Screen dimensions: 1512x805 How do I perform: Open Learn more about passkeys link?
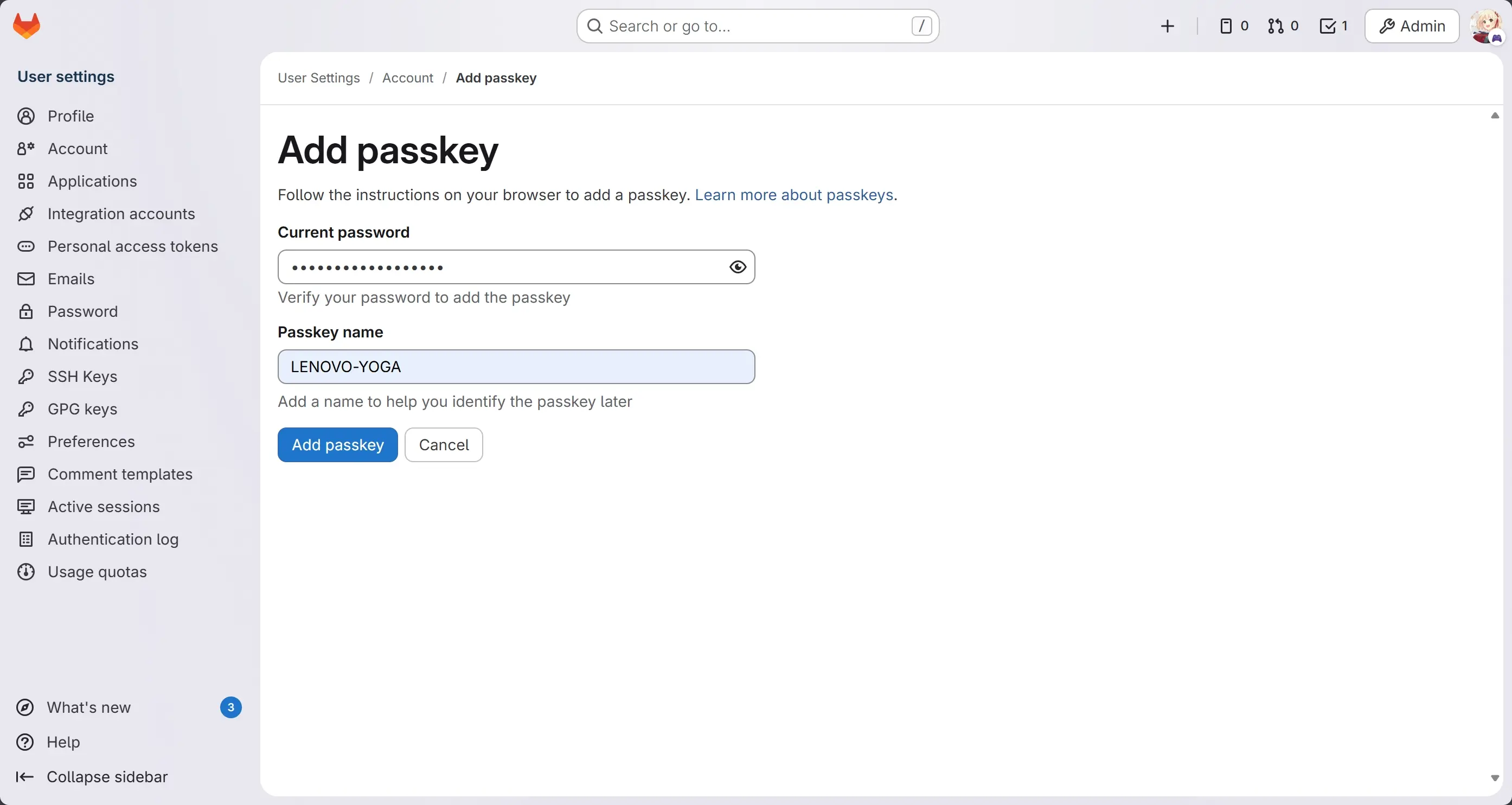tap(793, 194)
